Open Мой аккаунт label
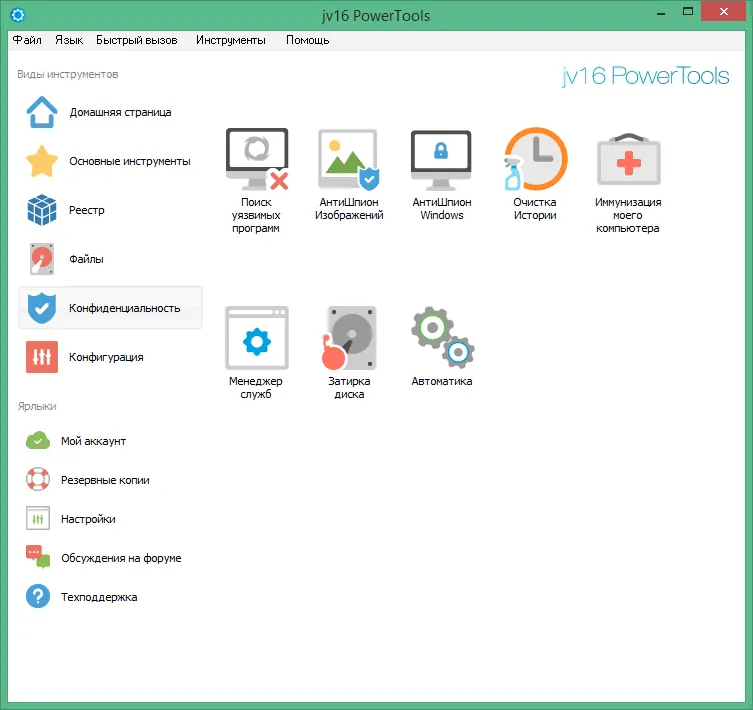 pyautogui.click(x=93, y=441)
